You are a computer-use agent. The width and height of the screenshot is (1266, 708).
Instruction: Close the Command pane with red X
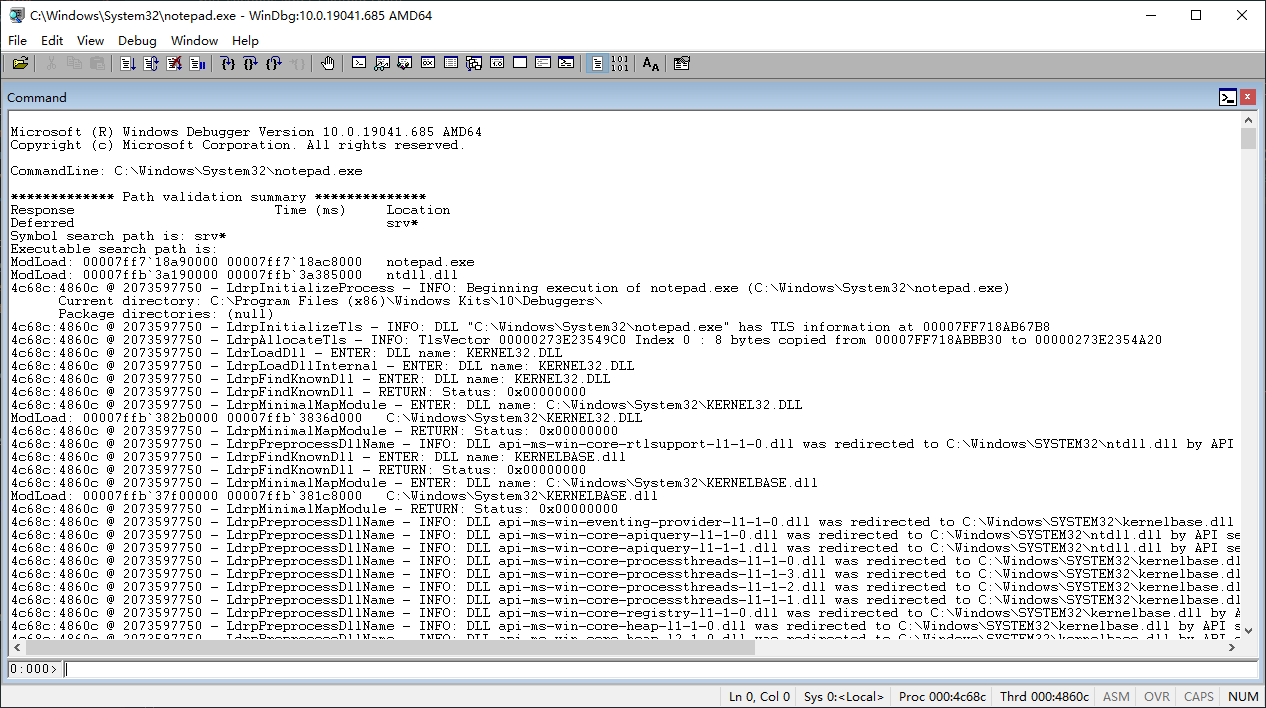point(1247,97)
